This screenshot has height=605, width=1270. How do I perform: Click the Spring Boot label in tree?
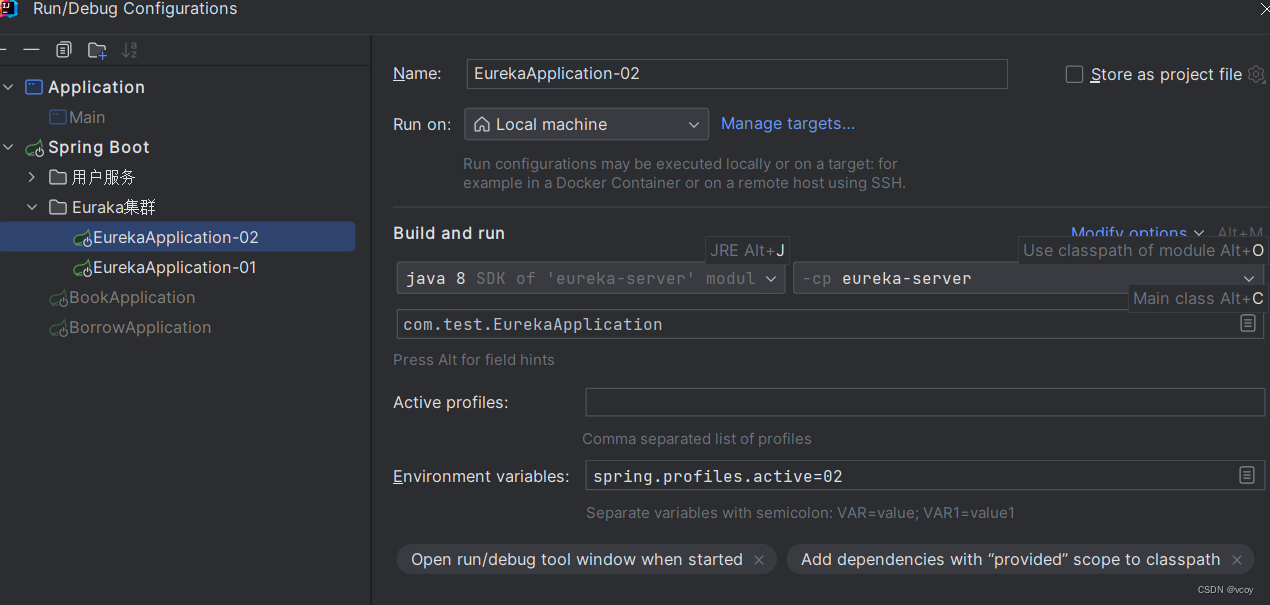(99, 147)
